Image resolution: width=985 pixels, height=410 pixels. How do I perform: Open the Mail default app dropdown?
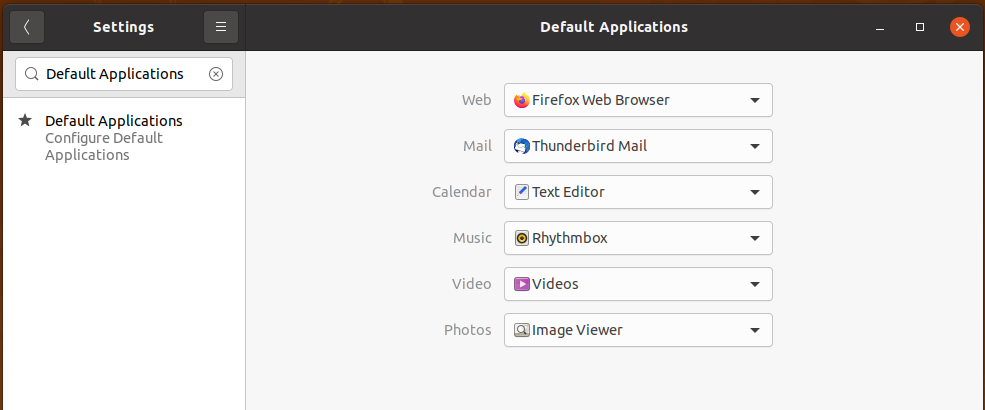[638, 146]
